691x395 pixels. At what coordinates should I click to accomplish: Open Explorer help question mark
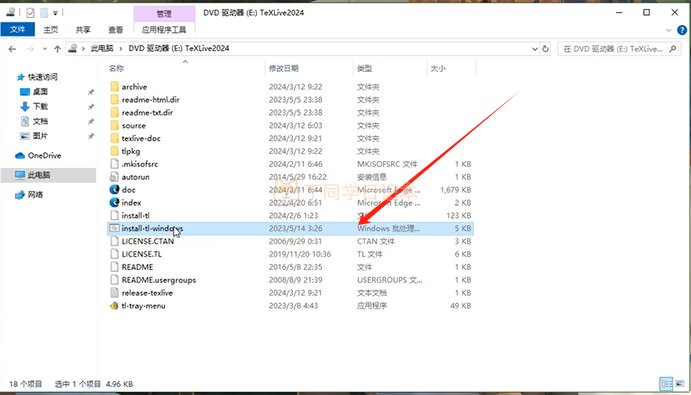click(x=682, y=30)
